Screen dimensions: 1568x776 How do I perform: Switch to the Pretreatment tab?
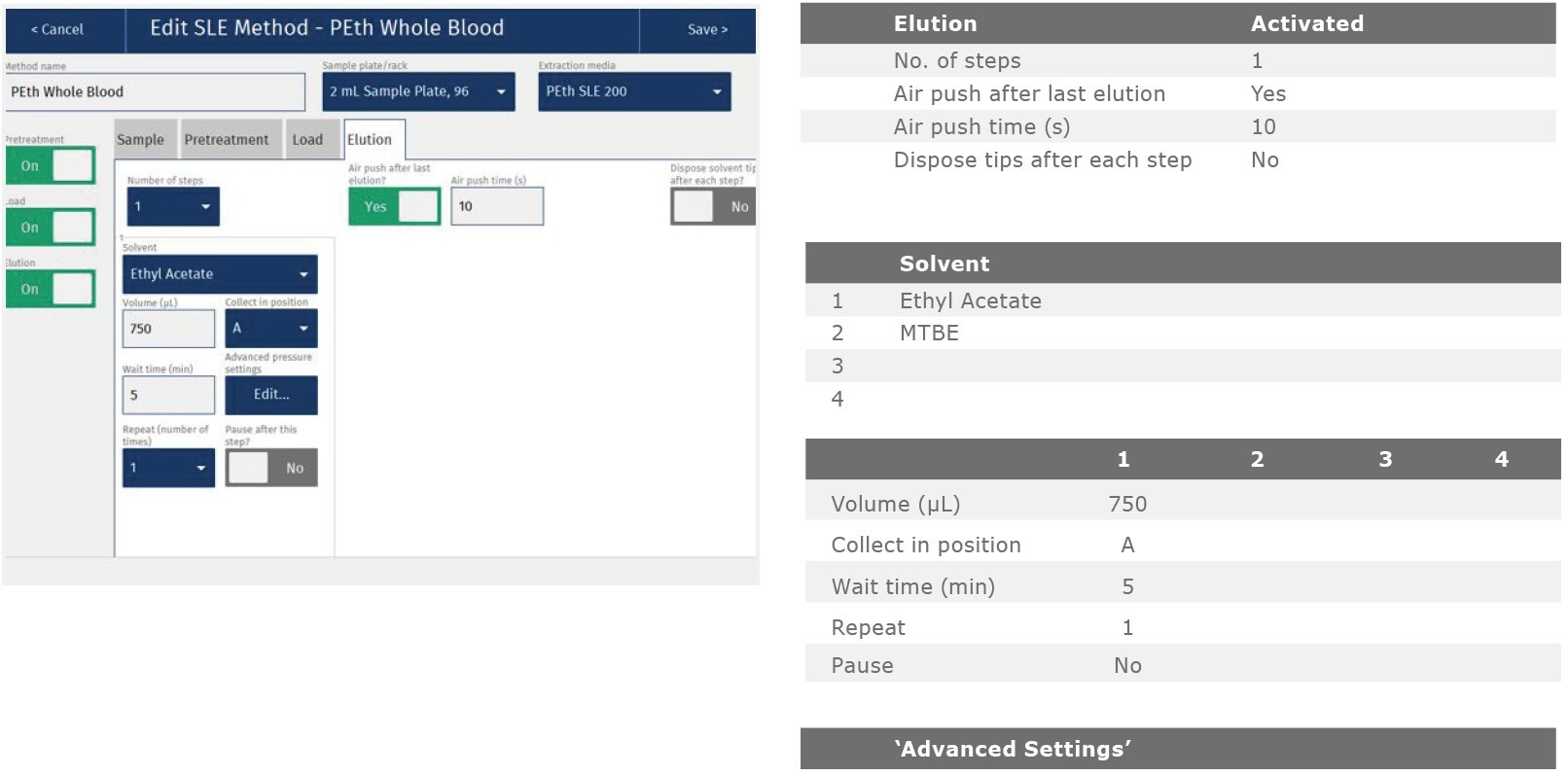227,140
